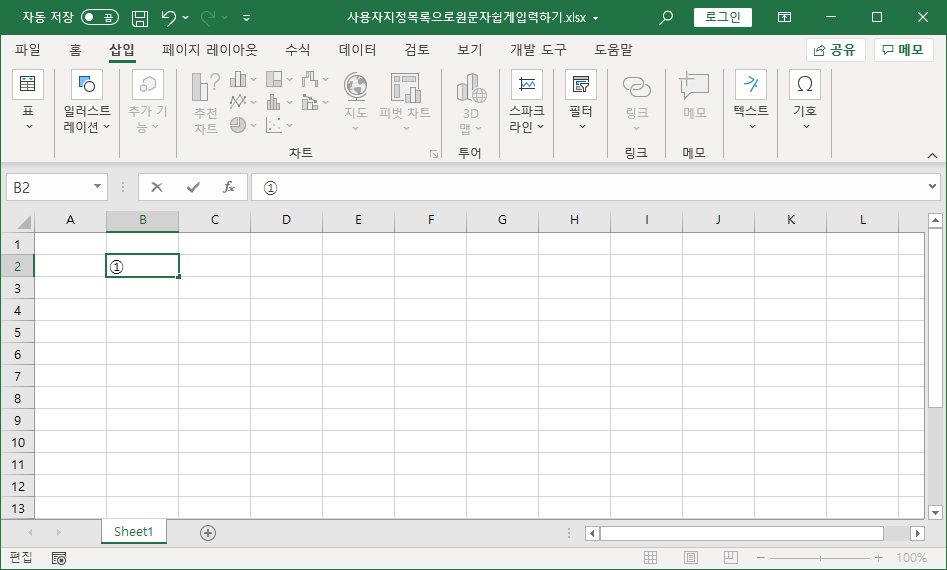Open the chart dialog launcher in 차트 group
This screenshot has width=947, height=570.
[x=434, y=154]
